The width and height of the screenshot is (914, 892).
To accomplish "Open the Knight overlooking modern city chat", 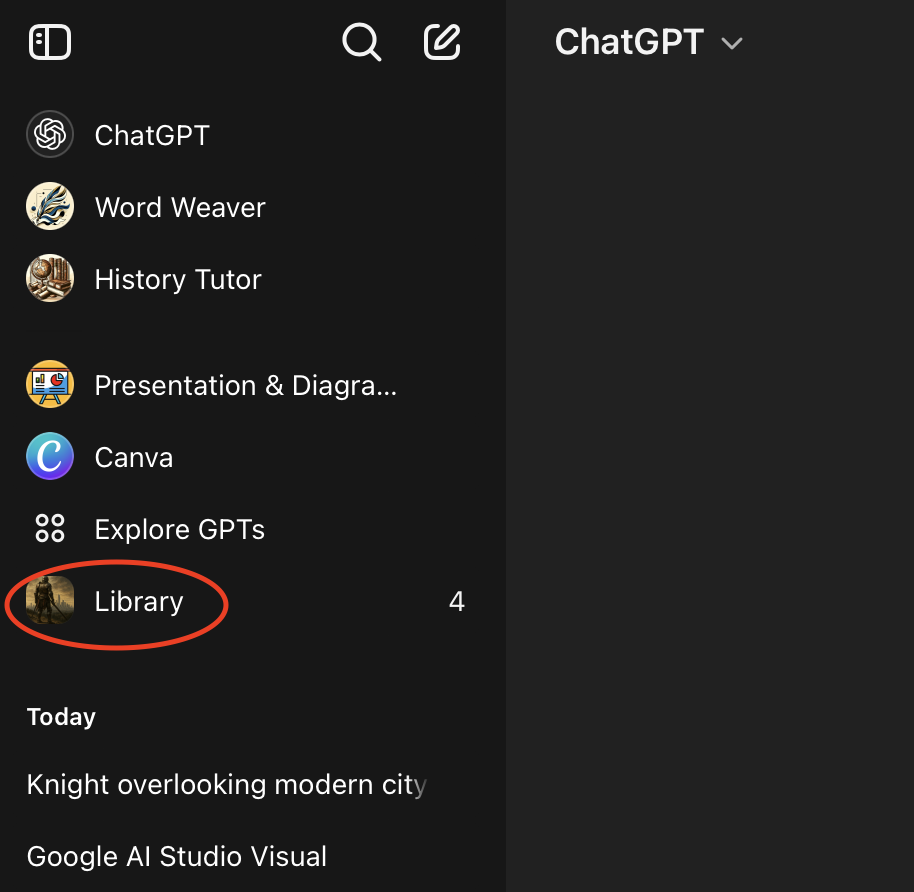I will point(226,785).
